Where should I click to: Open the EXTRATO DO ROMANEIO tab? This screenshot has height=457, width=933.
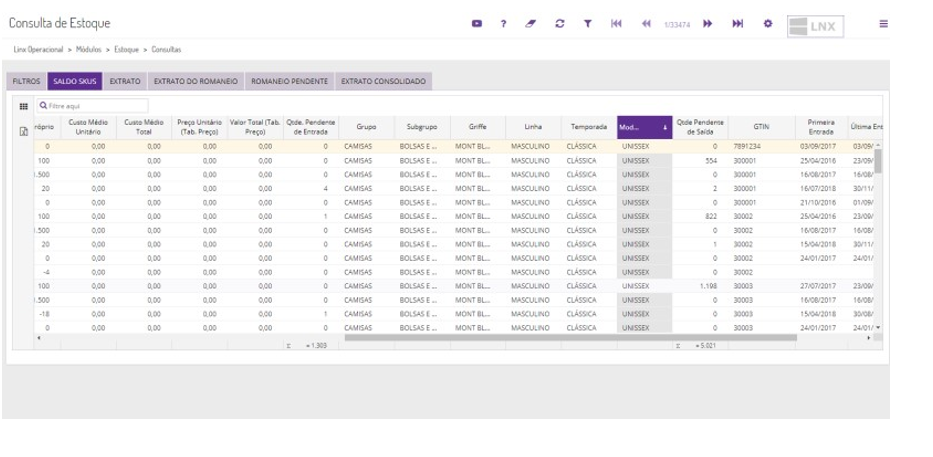pos(196,82)
